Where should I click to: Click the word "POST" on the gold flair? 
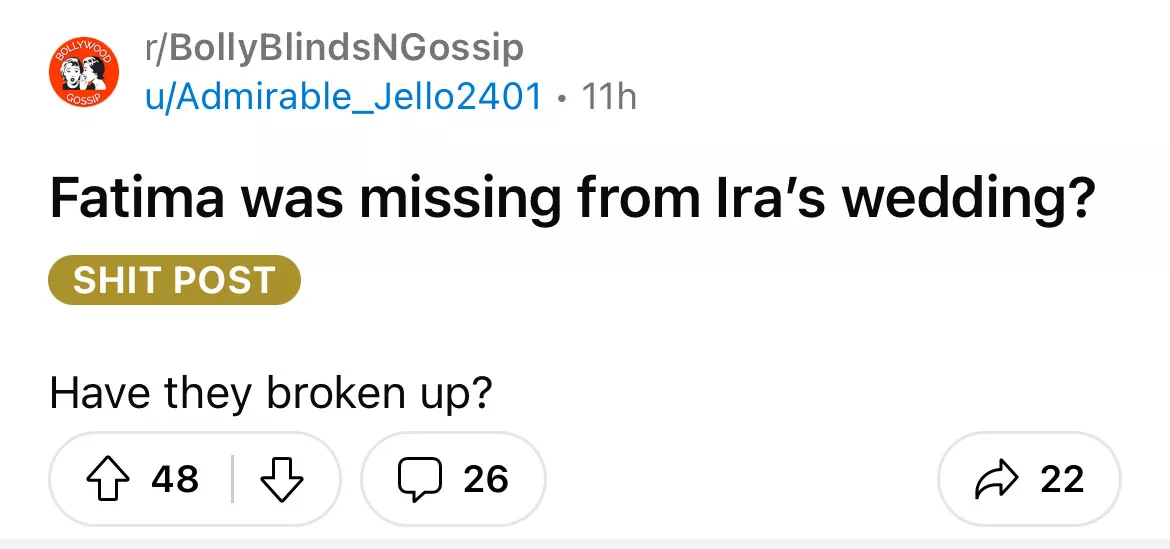click(x=225, y=280)
